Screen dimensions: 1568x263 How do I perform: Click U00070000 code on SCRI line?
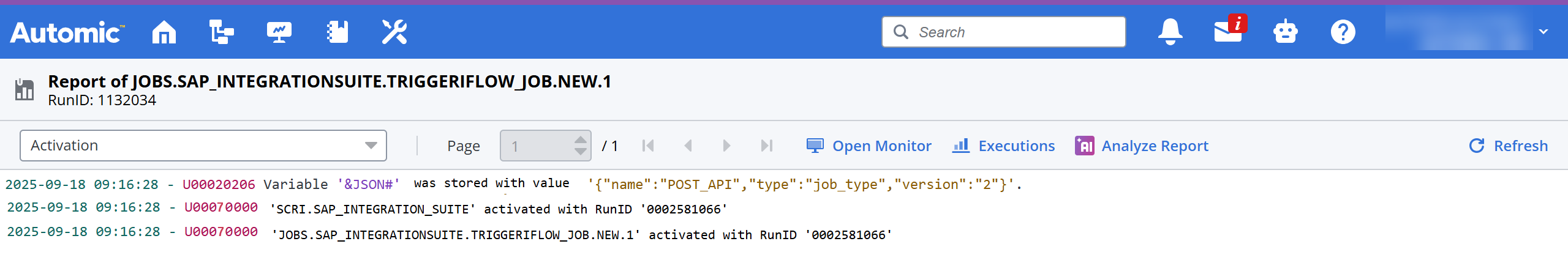221,207
